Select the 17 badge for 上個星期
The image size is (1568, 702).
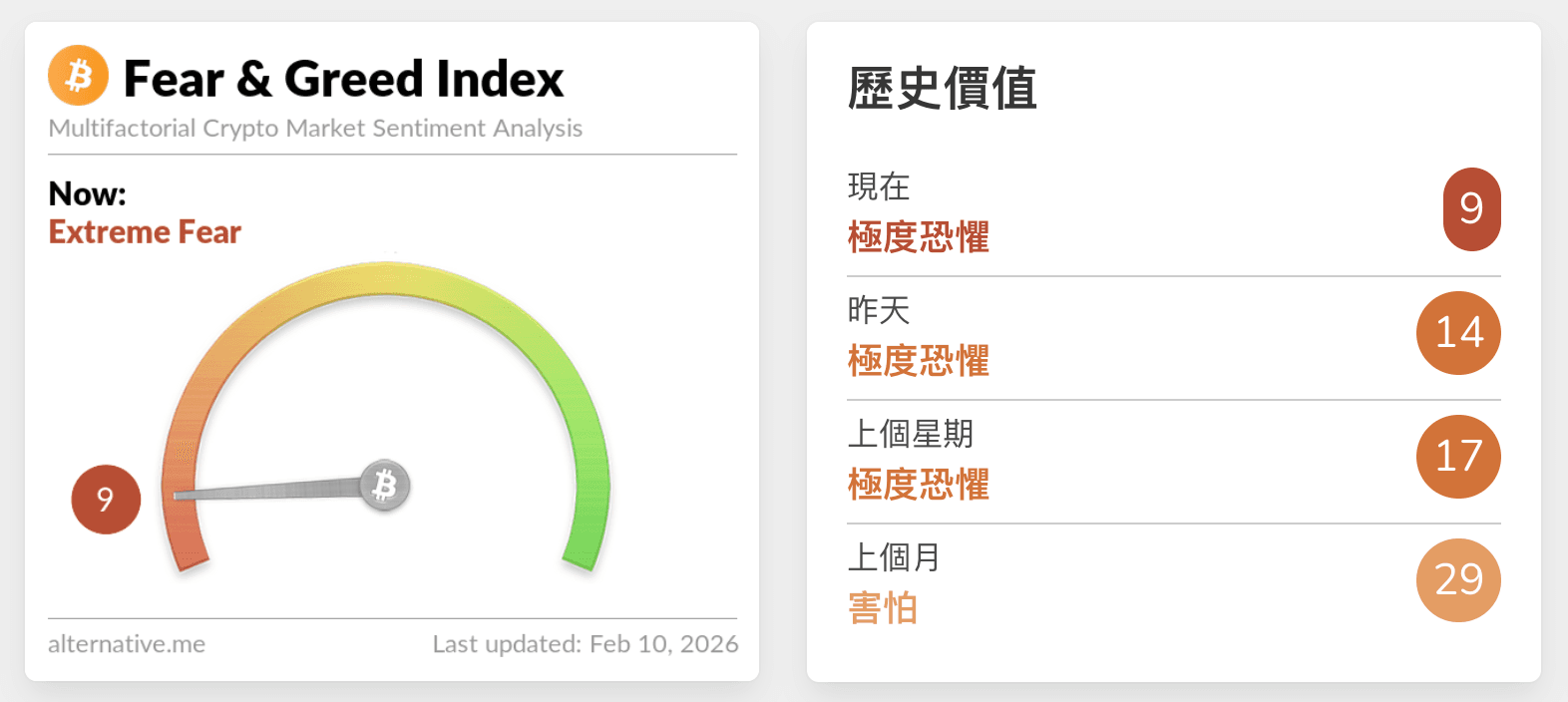1458,457
